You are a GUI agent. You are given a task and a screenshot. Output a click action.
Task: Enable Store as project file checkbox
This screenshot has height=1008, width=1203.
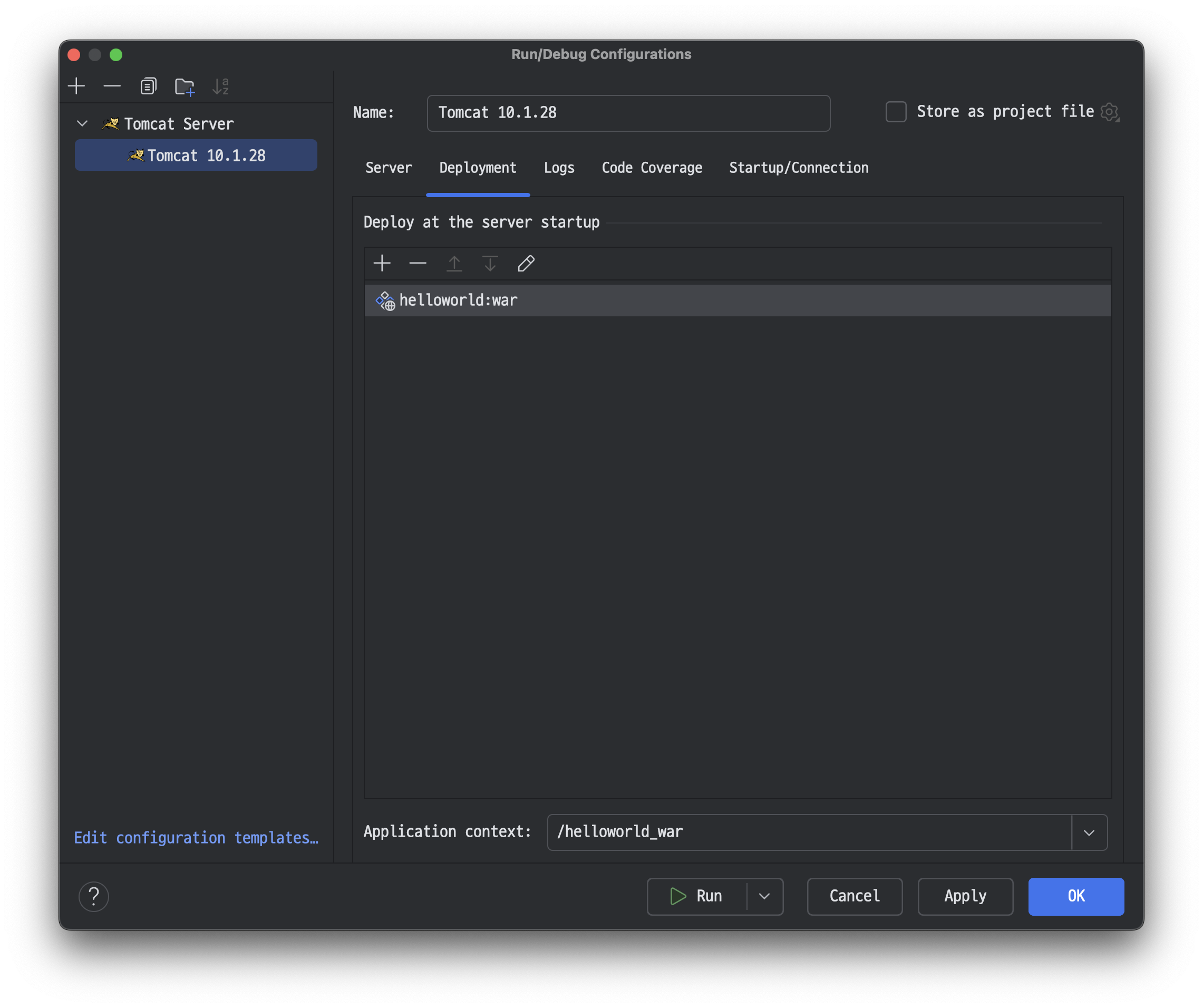pyautogui.click(x=896, y=112)
